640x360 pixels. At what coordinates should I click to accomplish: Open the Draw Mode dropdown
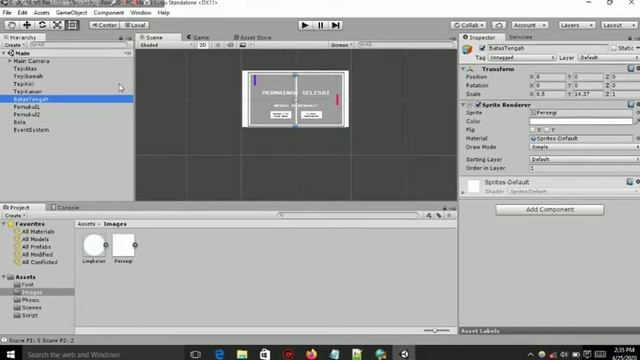pos(584,147)
